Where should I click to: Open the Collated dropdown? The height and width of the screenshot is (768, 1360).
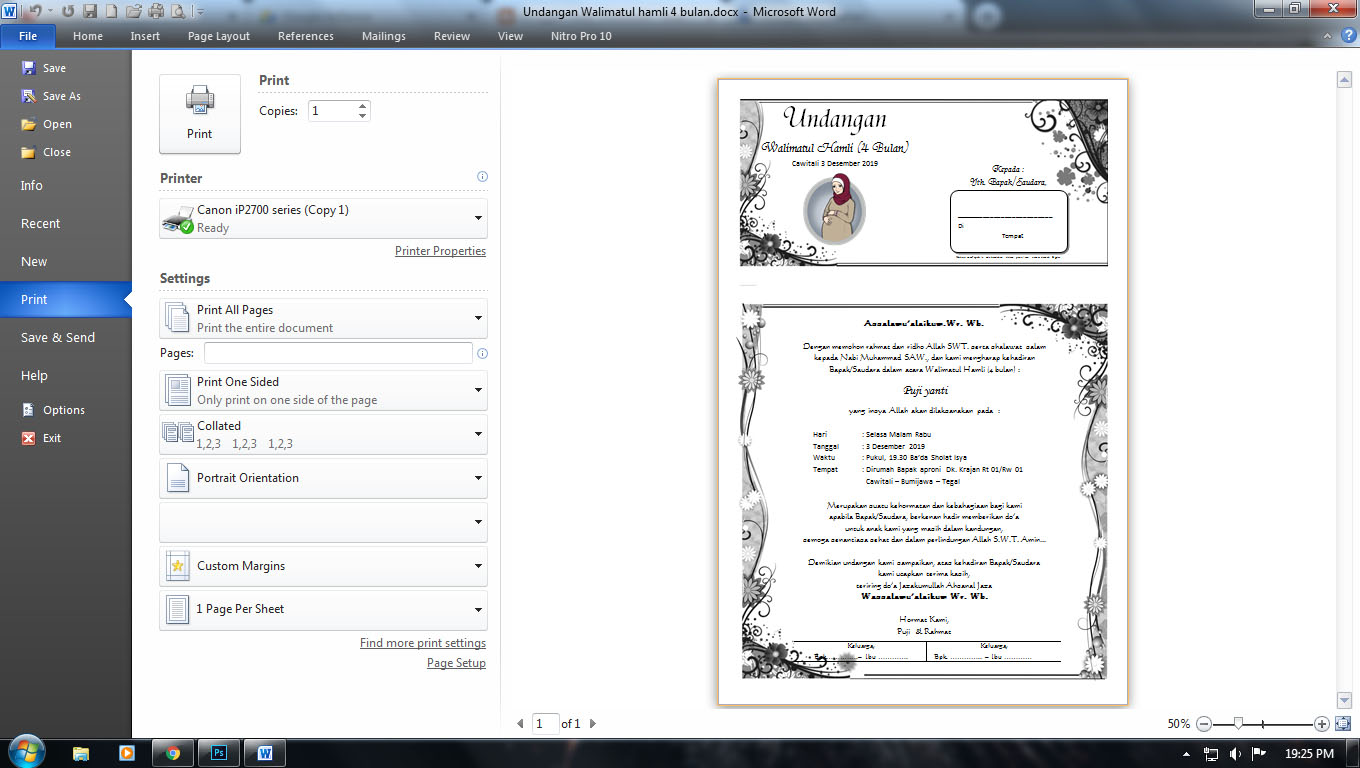coord(324,434)
